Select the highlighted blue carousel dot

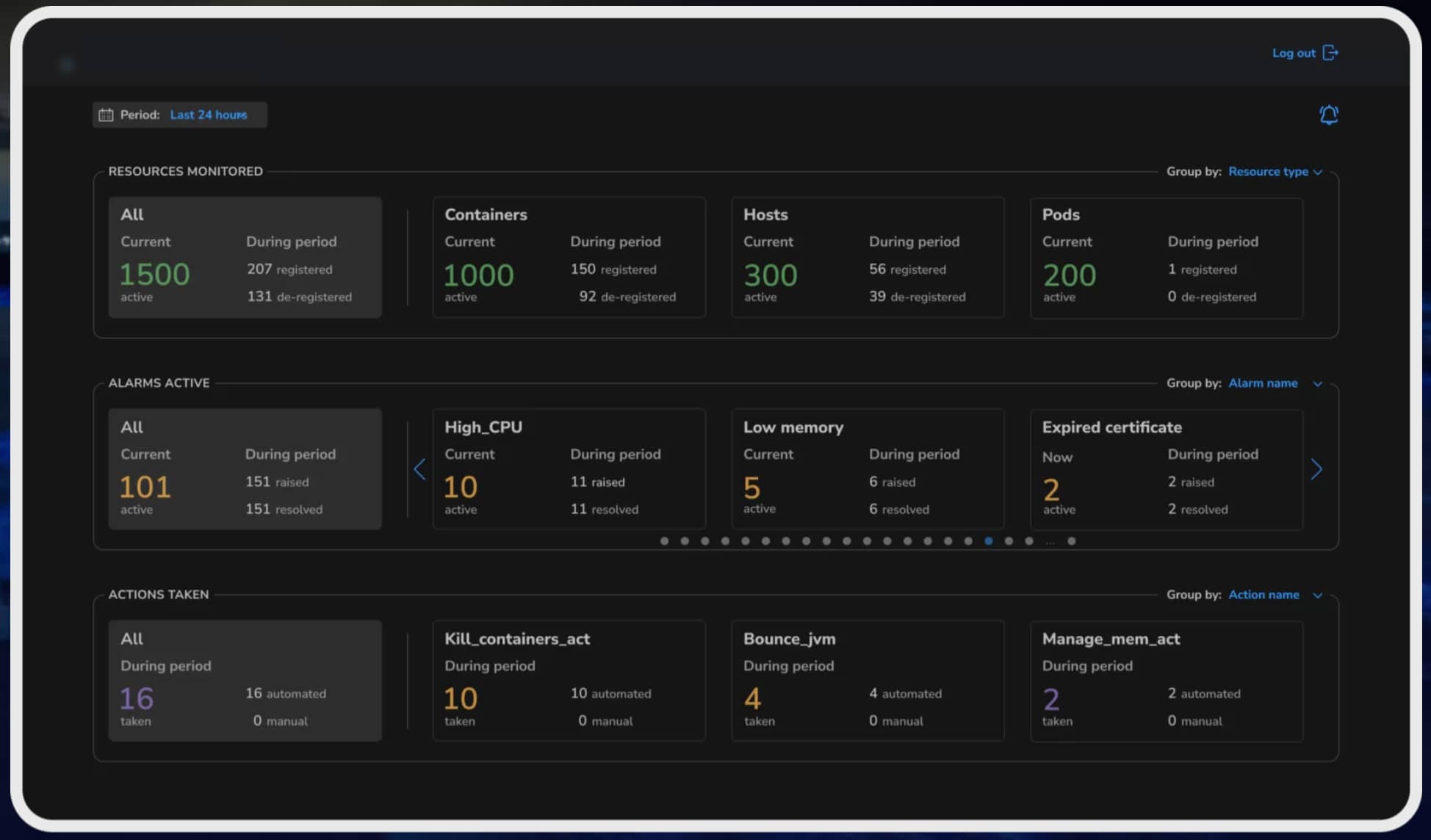coord(989,541)
